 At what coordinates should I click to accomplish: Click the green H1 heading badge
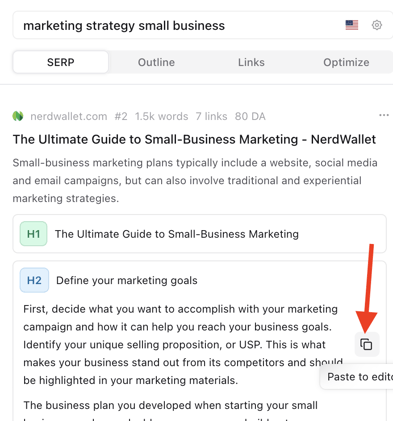33,234
